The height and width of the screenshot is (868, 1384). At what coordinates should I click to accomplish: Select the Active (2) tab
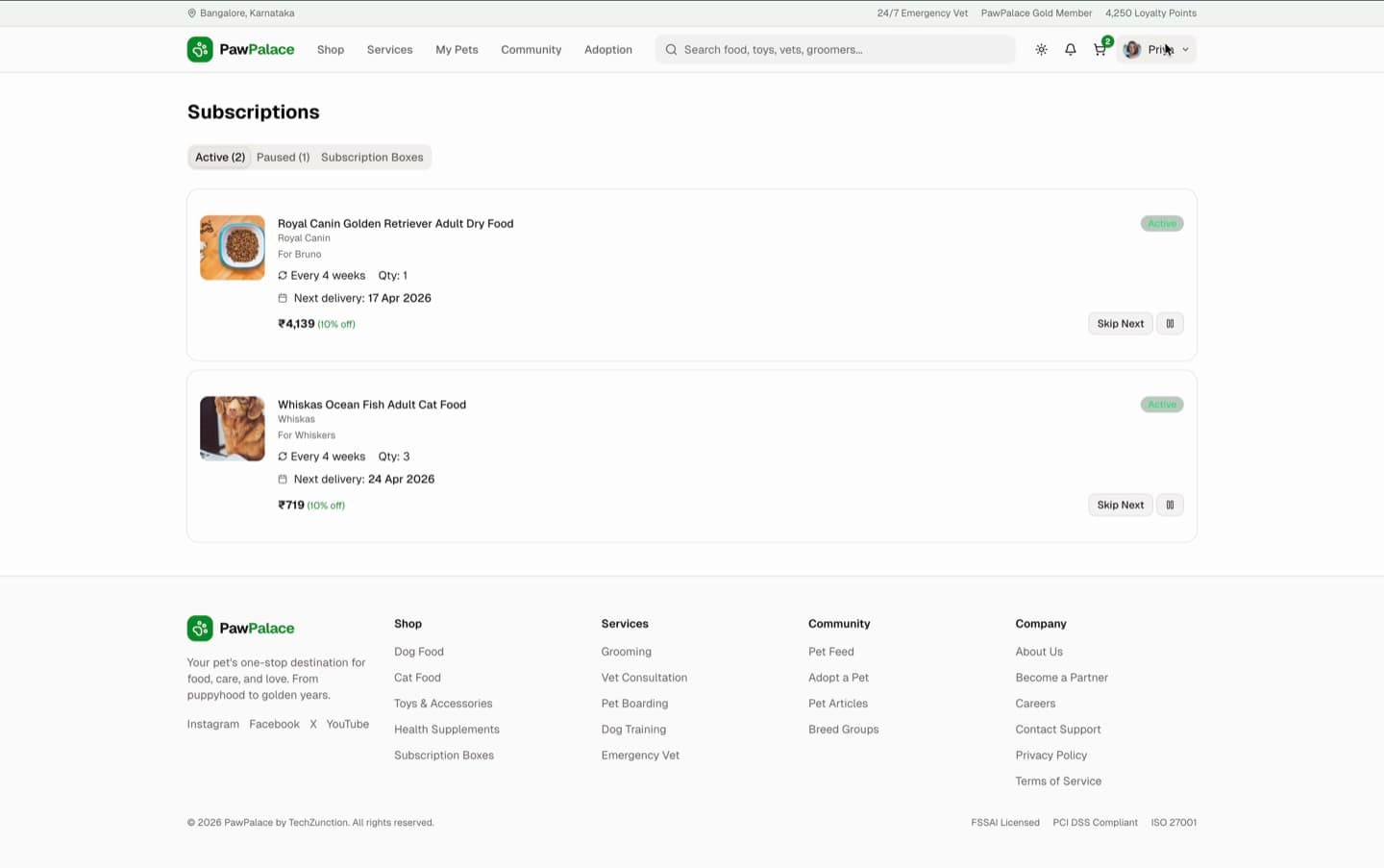[220, 158]
